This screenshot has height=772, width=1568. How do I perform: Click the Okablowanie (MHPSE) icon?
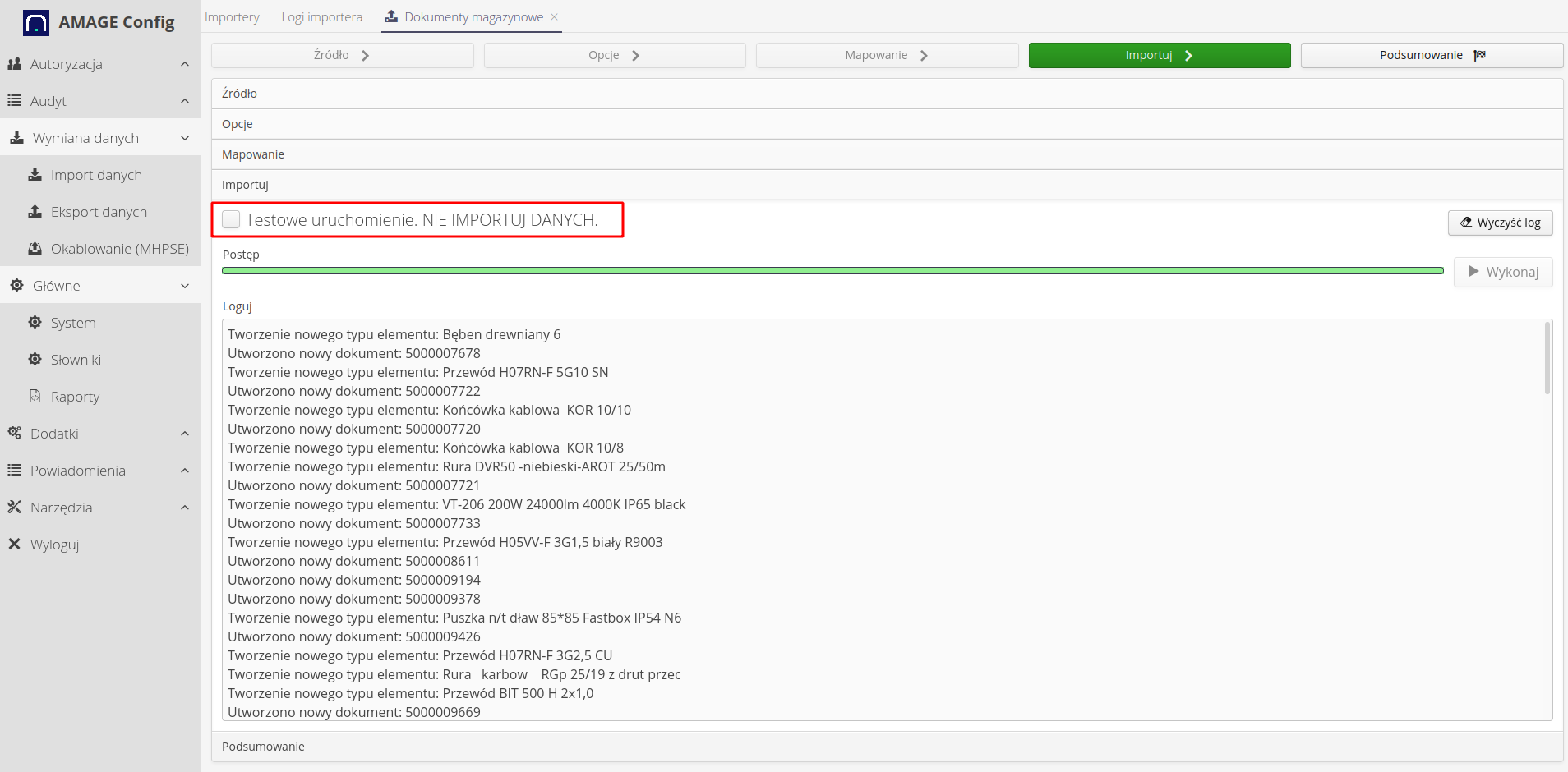[x=35, y=248]
